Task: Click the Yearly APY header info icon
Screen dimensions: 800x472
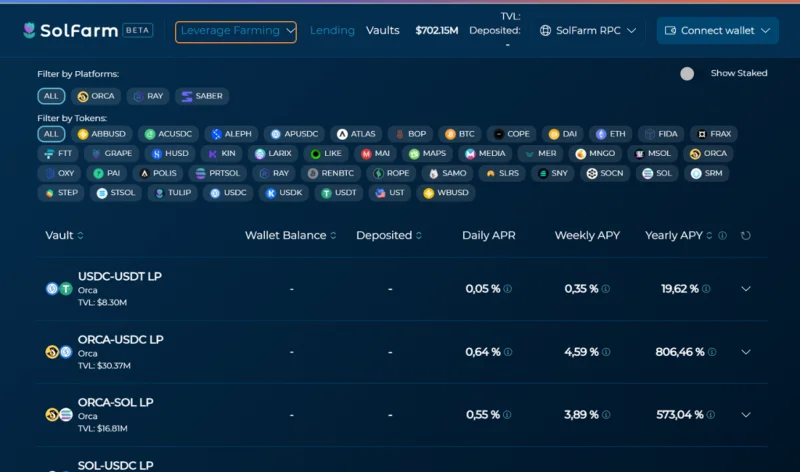Action: pyautogui.click(x=722, y=235)
